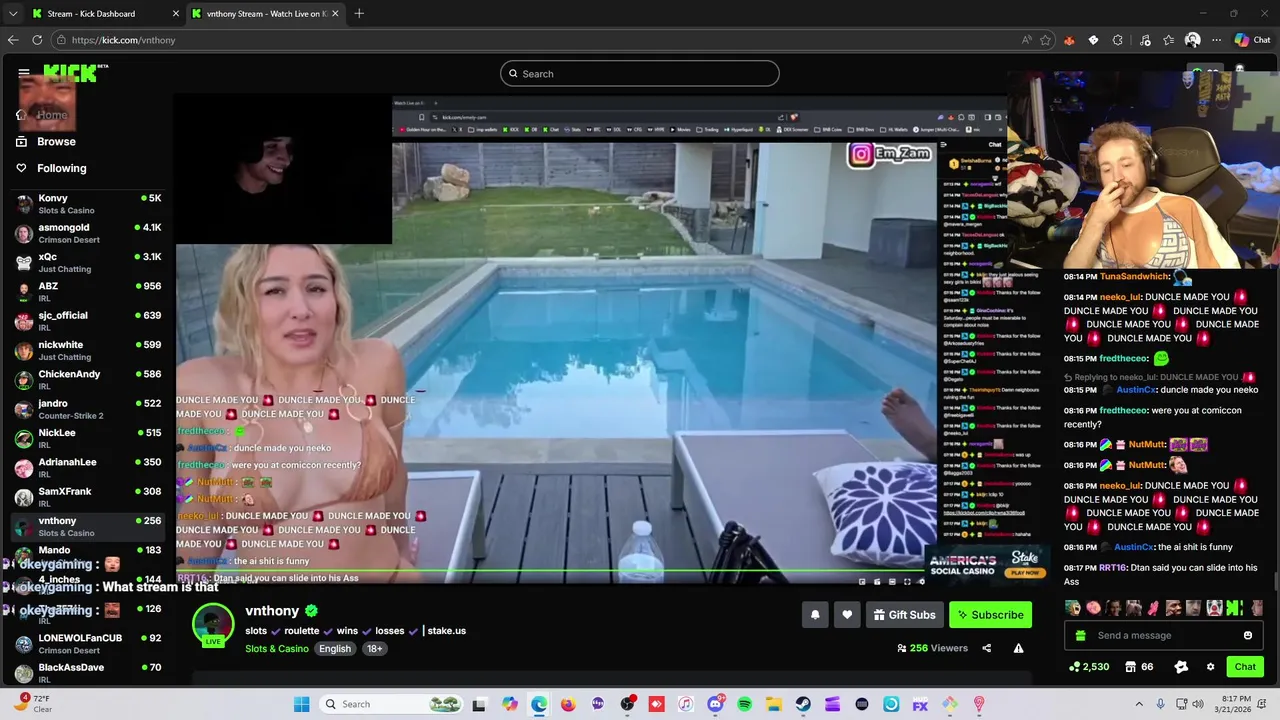The image size is (1280, 720).
Task: Add this page to favorites
Action: pyautogui.click(x=1046, y=40)
